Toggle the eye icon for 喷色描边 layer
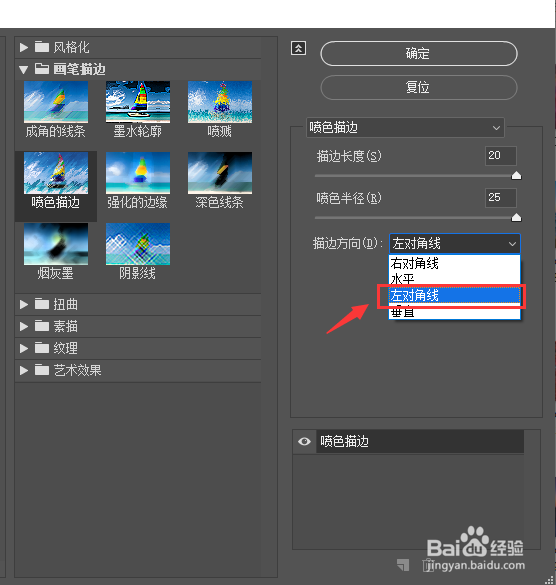 (304, 442)
